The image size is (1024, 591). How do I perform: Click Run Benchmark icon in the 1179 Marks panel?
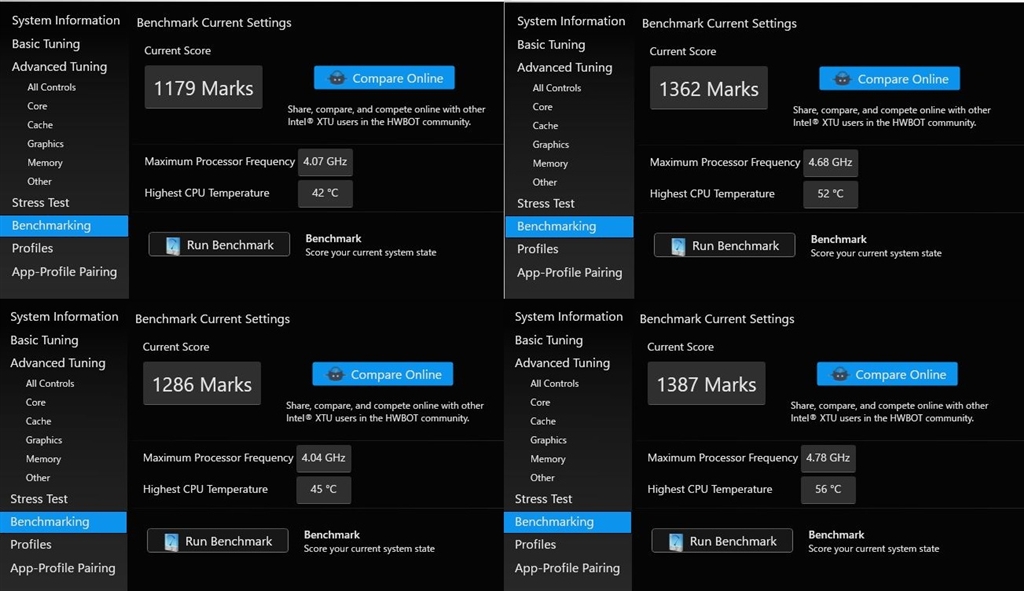[172, 245]
